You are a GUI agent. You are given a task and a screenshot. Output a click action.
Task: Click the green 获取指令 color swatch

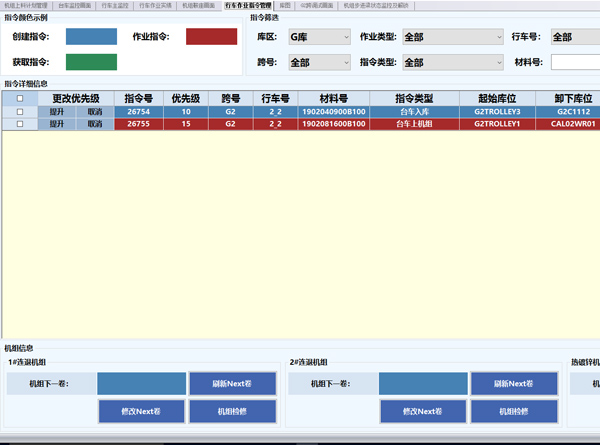coord(91,62)
